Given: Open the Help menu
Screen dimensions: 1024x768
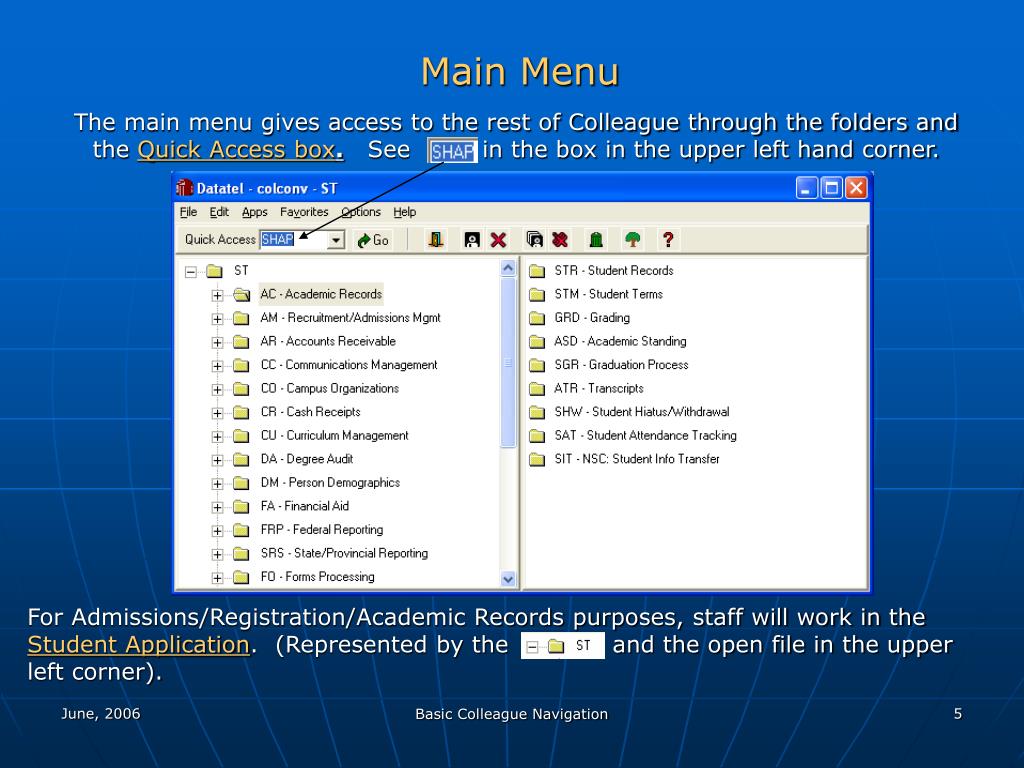Looking at the screenshot, I should tap(404, 212).
